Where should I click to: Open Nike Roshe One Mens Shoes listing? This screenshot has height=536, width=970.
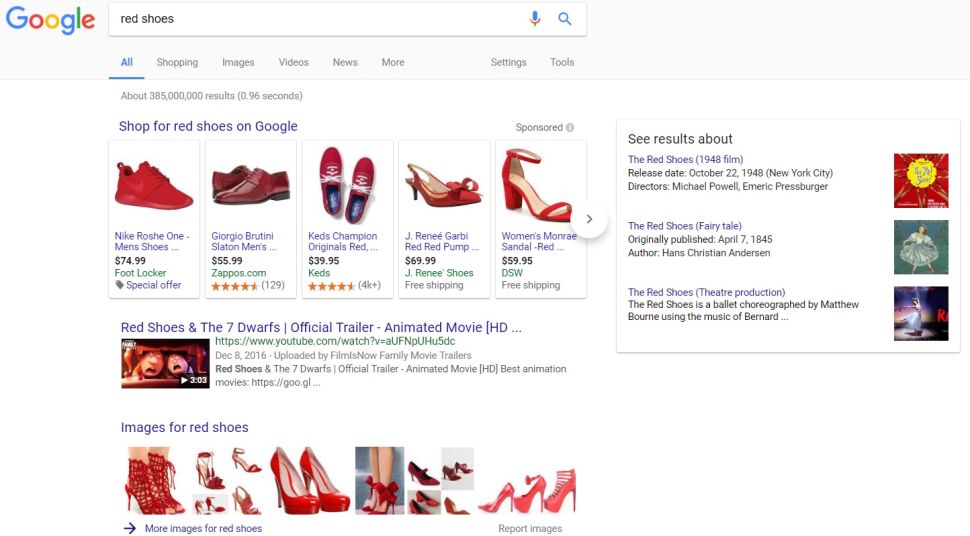pos(152,241)
